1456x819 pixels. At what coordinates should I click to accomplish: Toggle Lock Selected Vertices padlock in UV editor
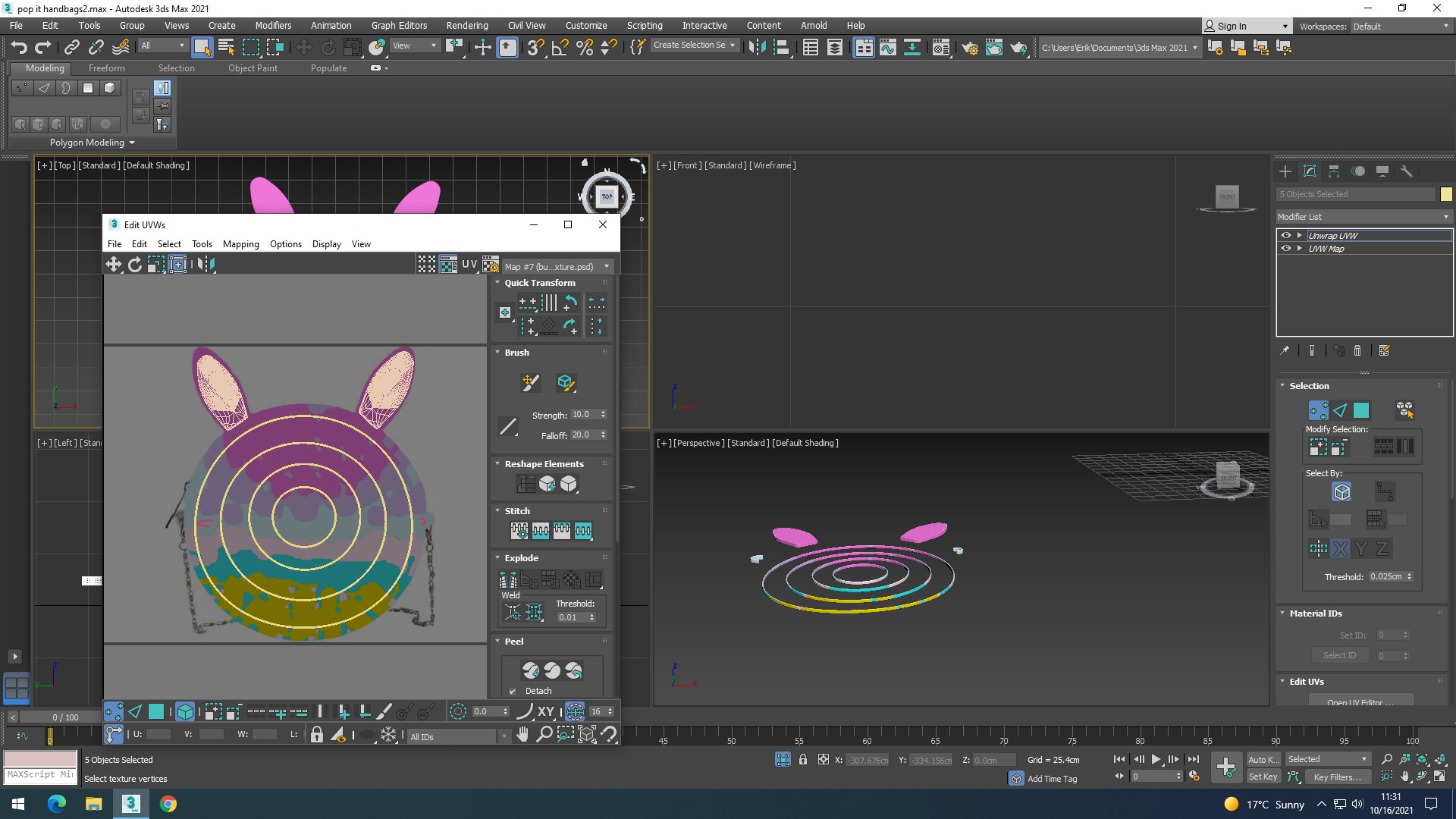coord(317,734)
